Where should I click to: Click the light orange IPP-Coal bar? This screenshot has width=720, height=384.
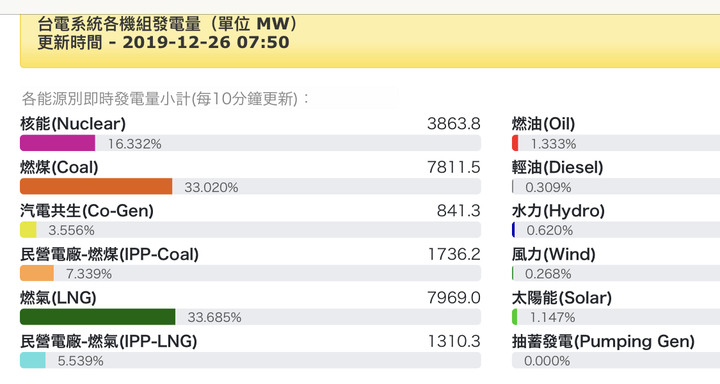pos(37,273)
